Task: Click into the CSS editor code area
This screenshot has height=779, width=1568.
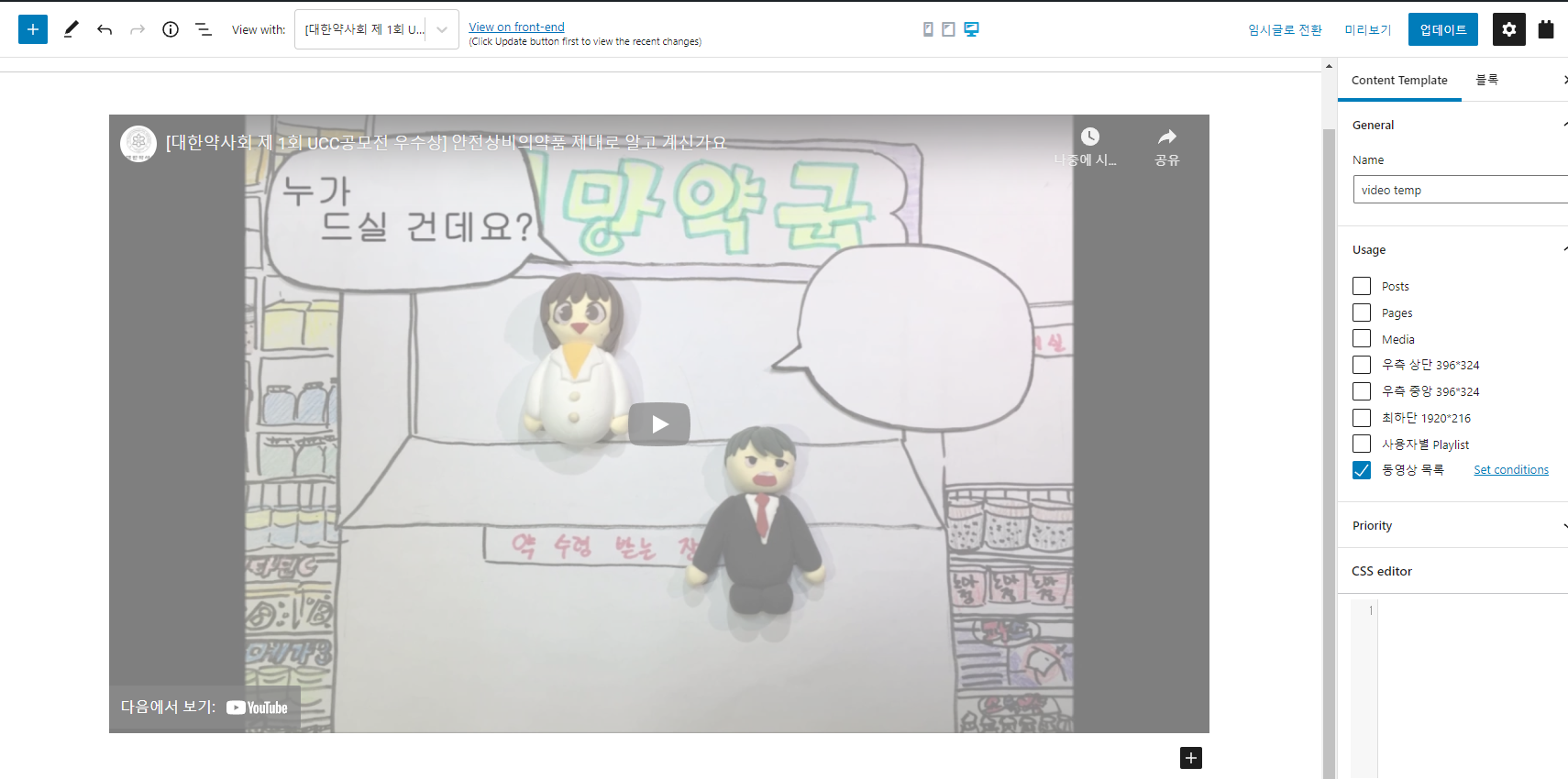Action: pyautogui.click(x=1473, y=687)
